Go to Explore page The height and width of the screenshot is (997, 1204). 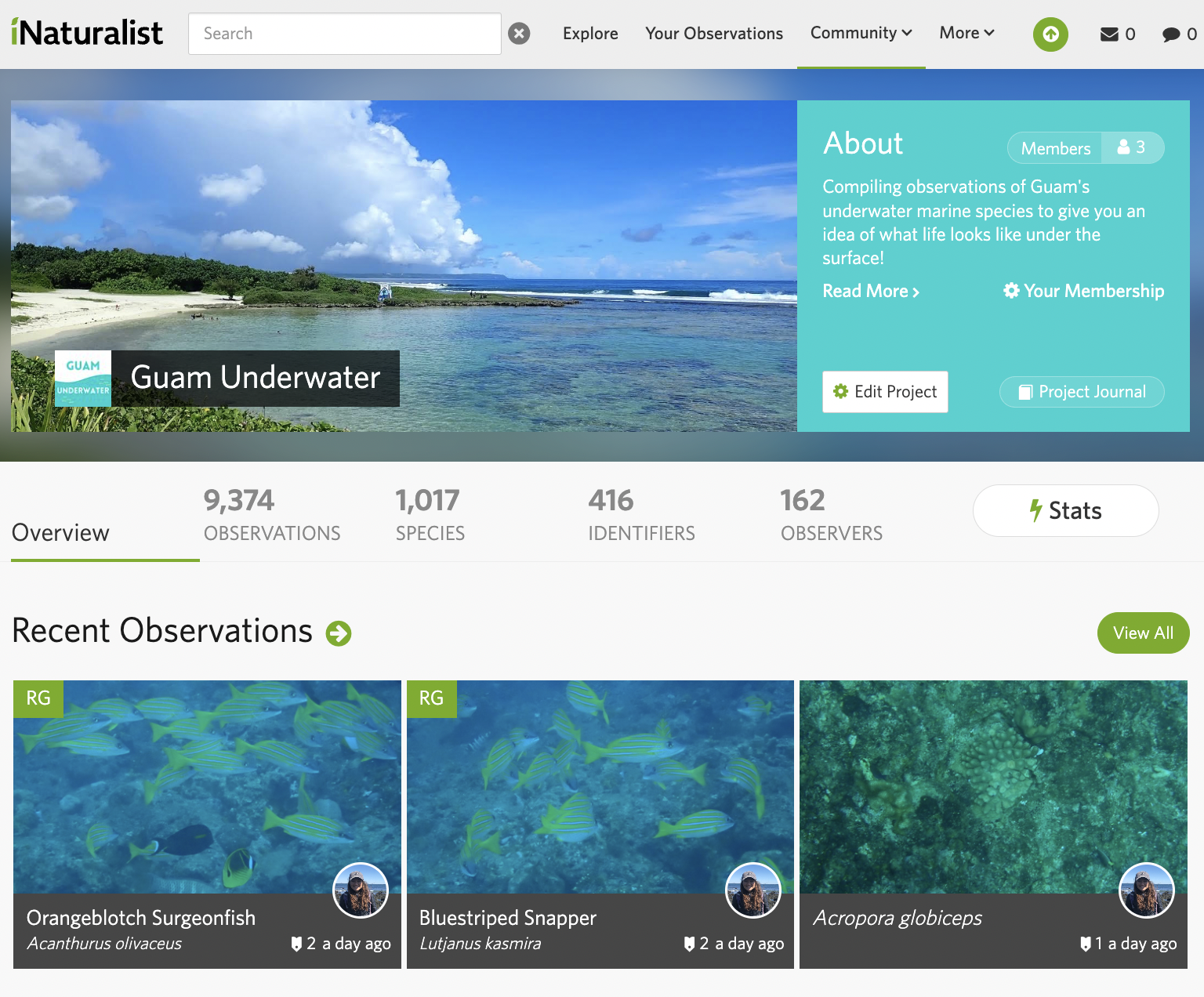[x=590, y=34]
